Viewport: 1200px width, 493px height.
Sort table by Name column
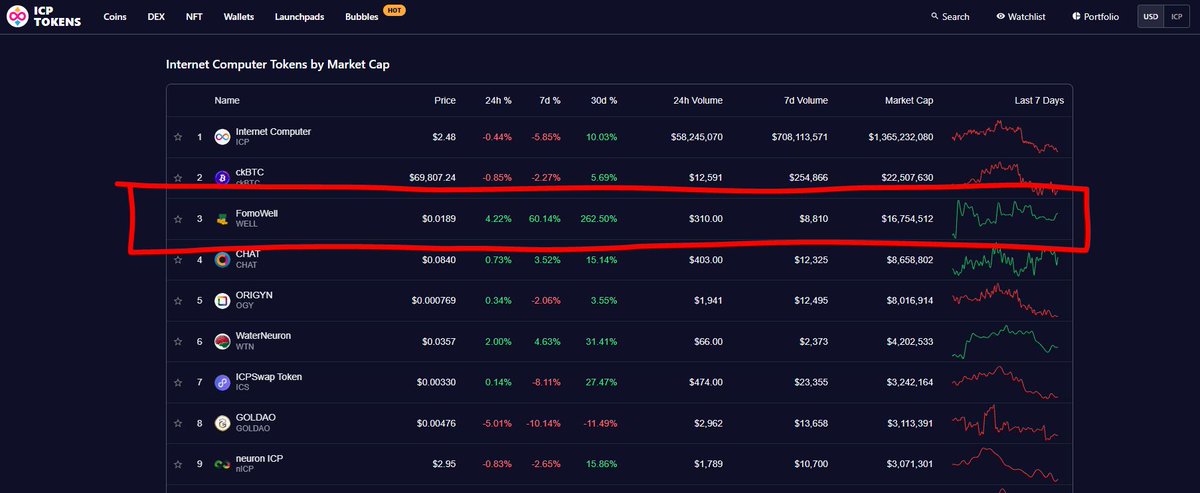click(x=227, y=101)
